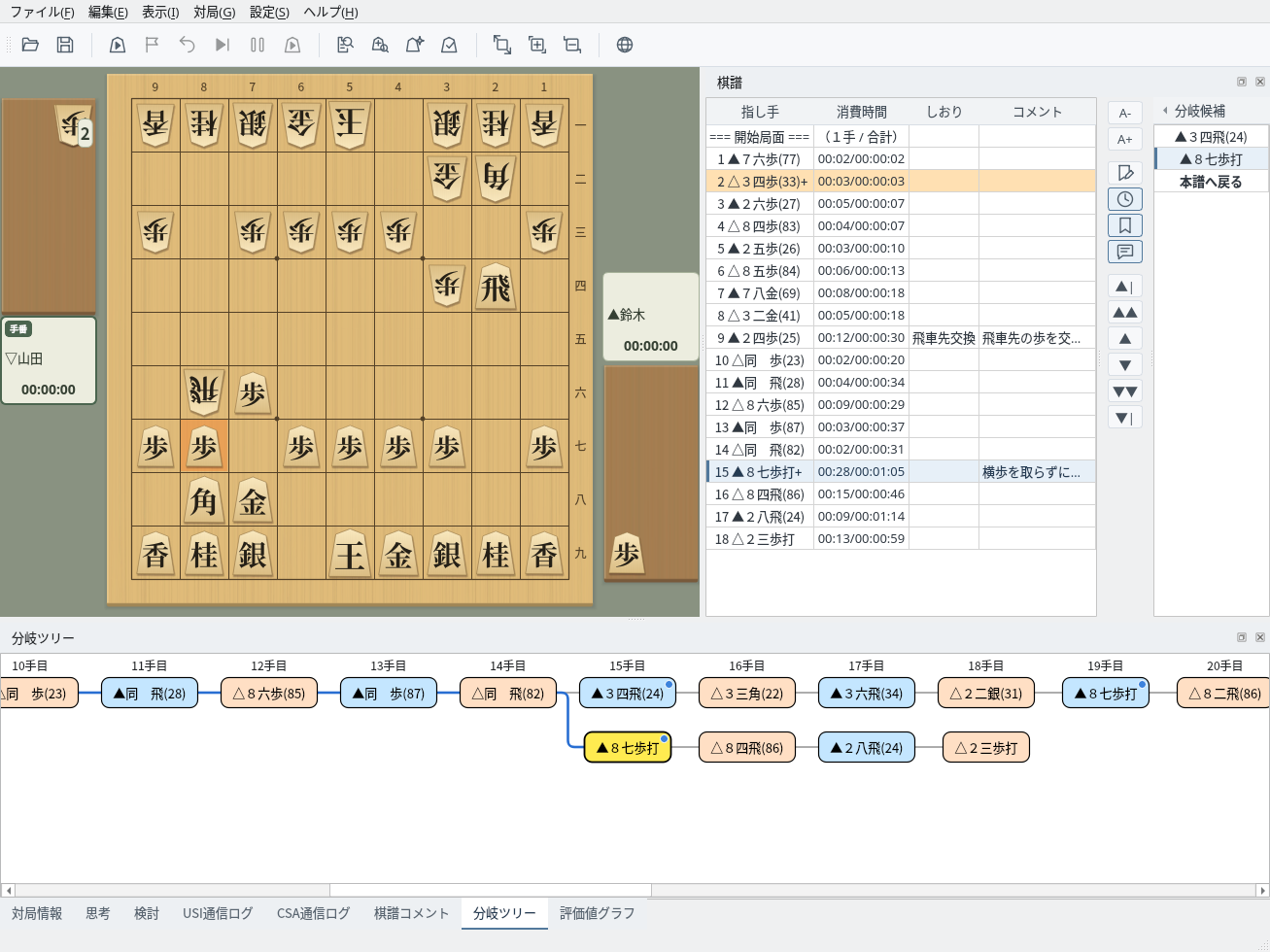The width and height of the screenshot is (1270, 952).
Task: Click the pause icon in the toolbar
Action: point(257,45)
